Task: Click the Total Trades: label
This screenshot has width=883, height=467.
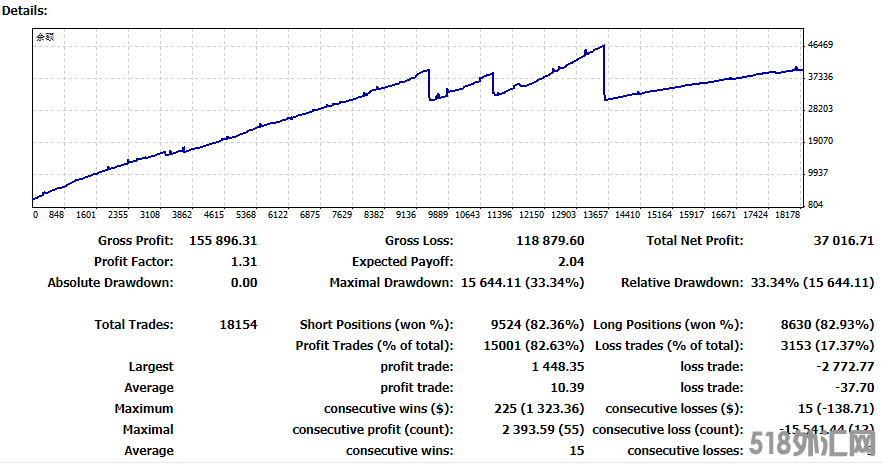Action: coord(134,324)
